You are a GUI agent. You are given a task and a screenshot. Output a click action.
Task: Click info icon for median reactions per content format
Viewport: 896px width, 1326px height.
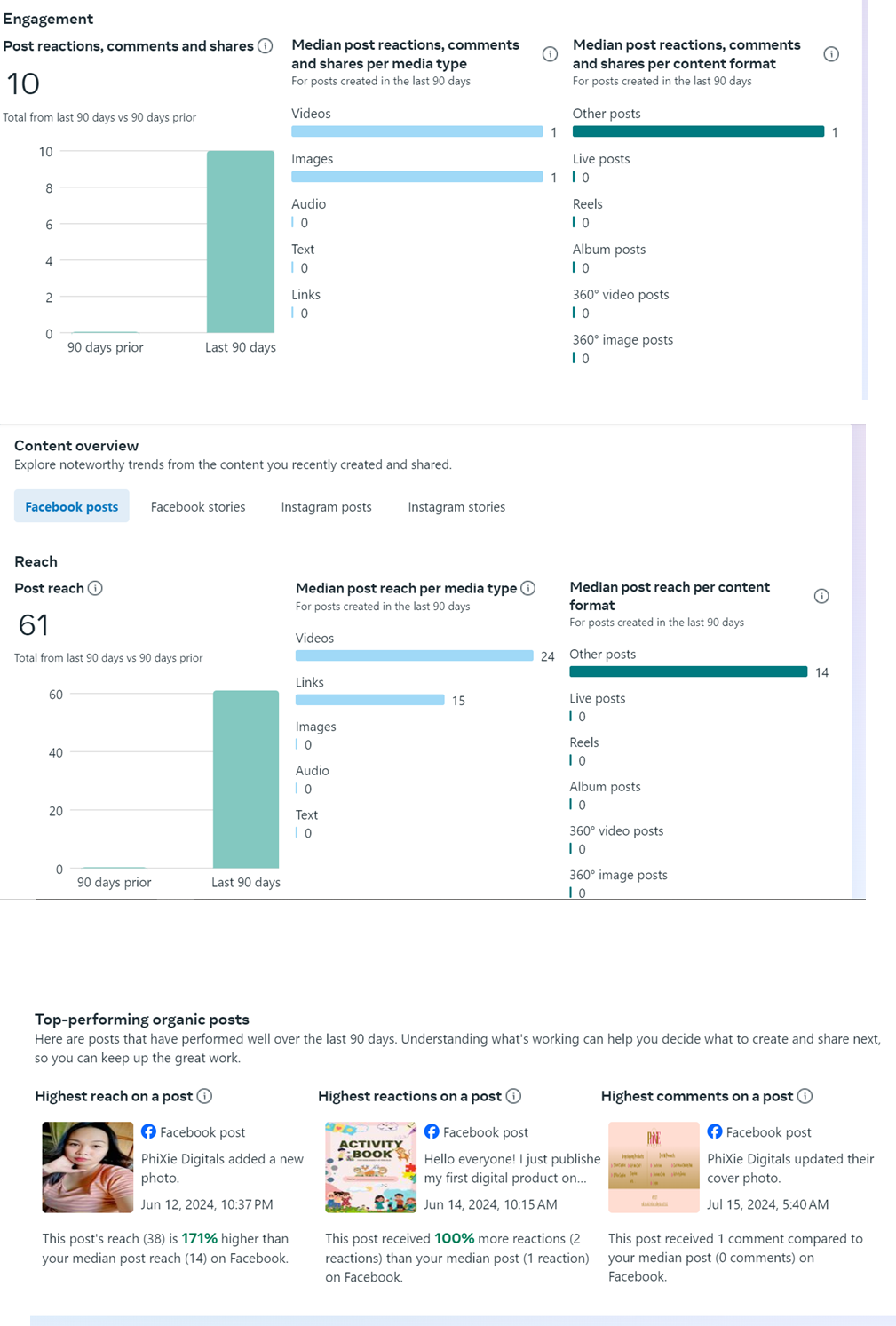pos(831,54)
